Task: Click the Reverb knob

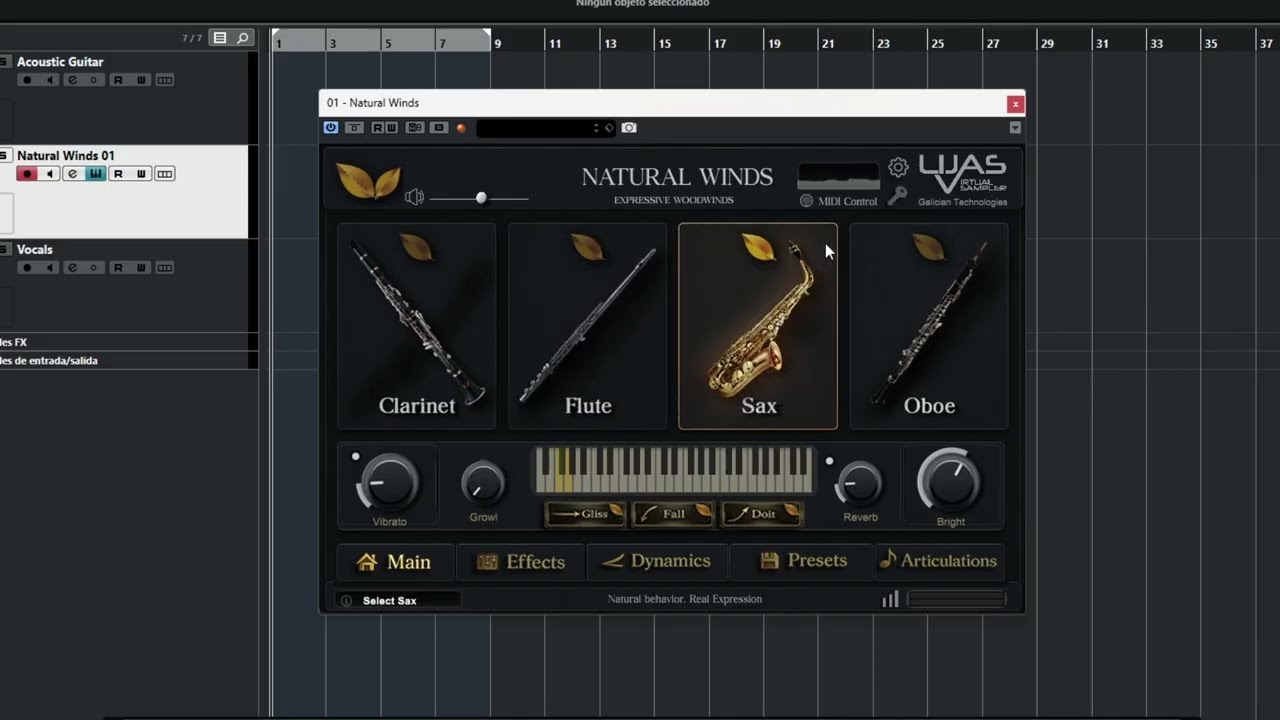Action: coord(859,484)
